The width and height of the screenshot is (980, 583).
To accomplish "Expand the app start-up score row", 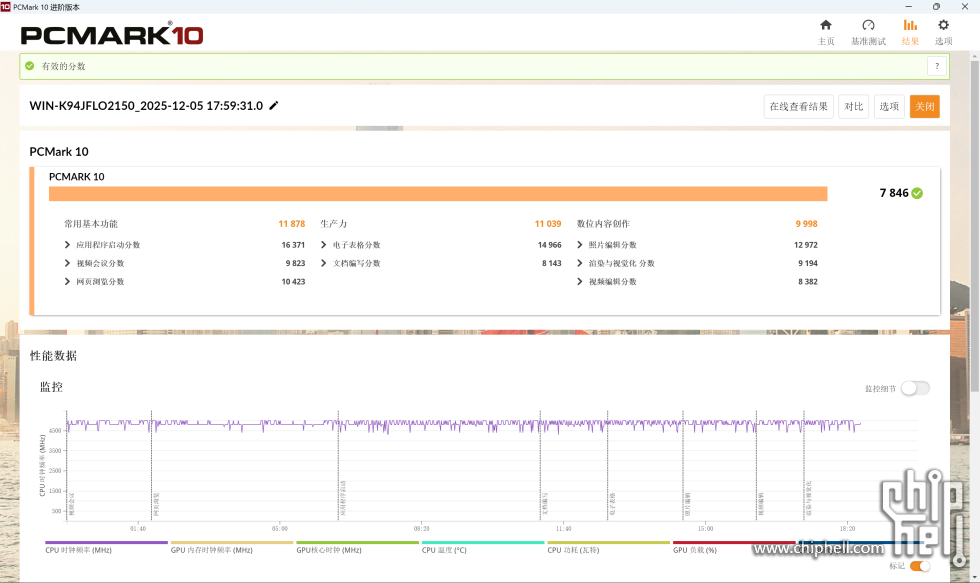I will pyautogui.click(x=68, y=245).
